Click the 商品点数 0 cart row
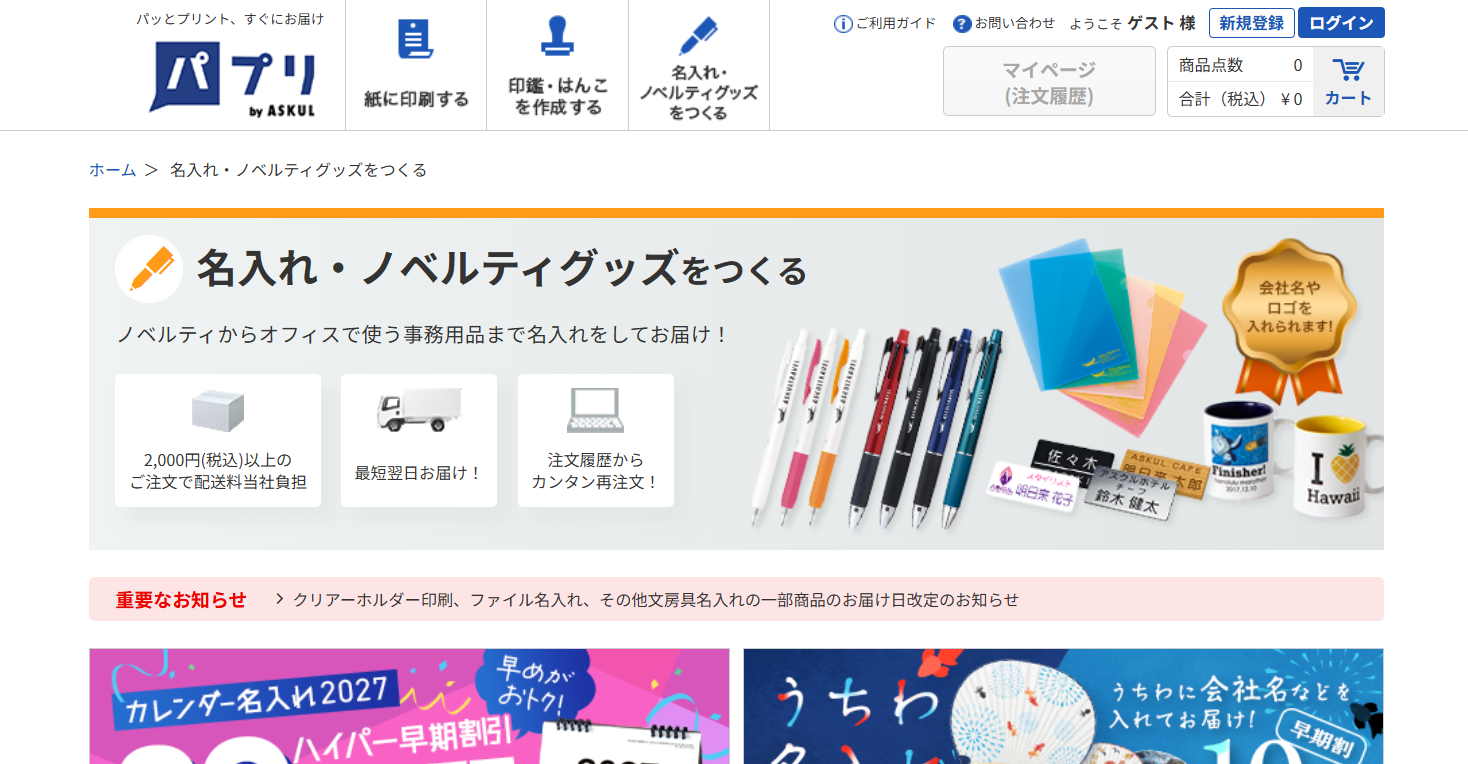Image resolution: width=1468 pixels, height=764 pixels. [x=1240, y=65]
